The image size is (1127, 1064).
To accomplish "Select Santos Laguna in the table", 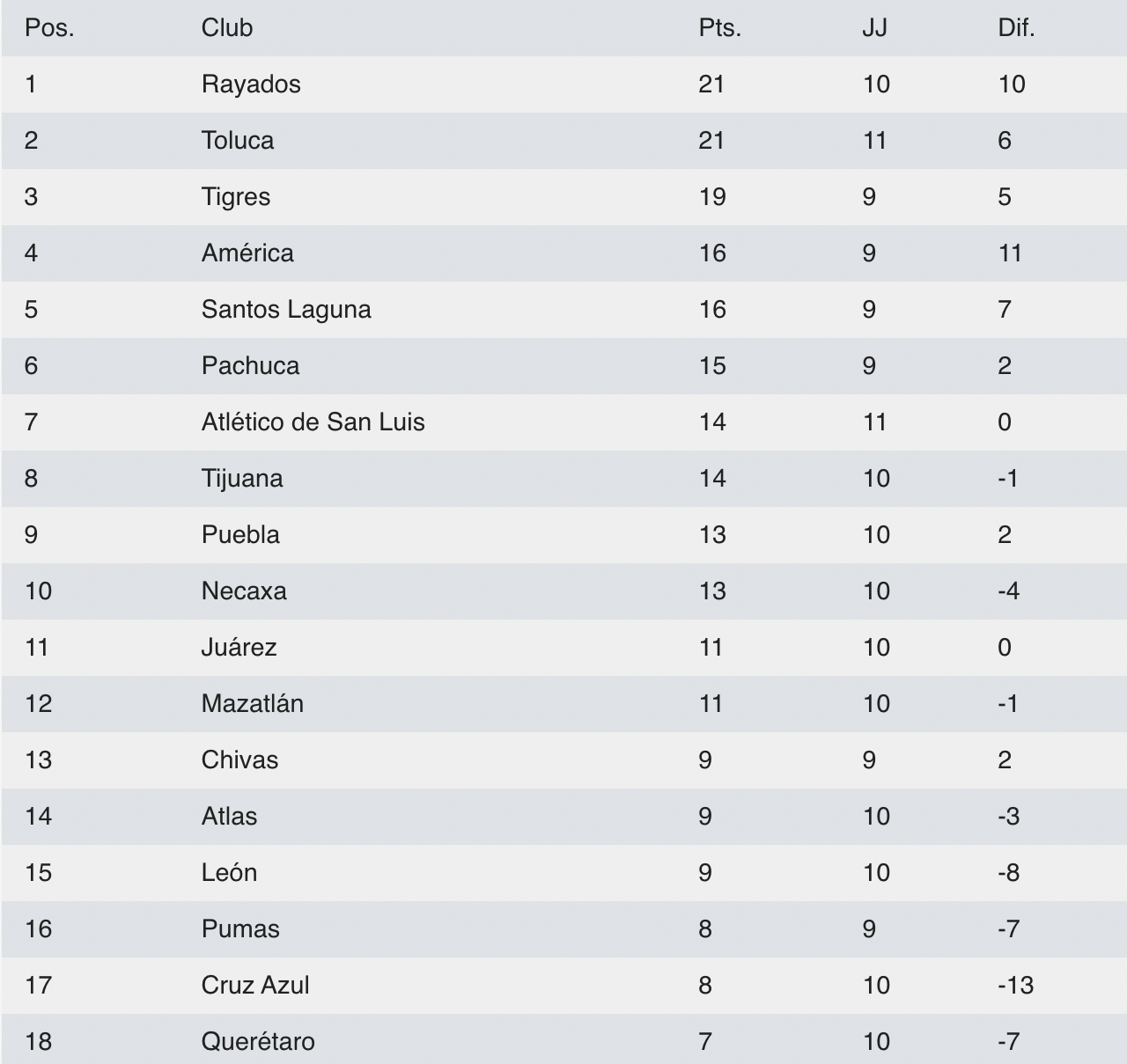I will (286, 310).
